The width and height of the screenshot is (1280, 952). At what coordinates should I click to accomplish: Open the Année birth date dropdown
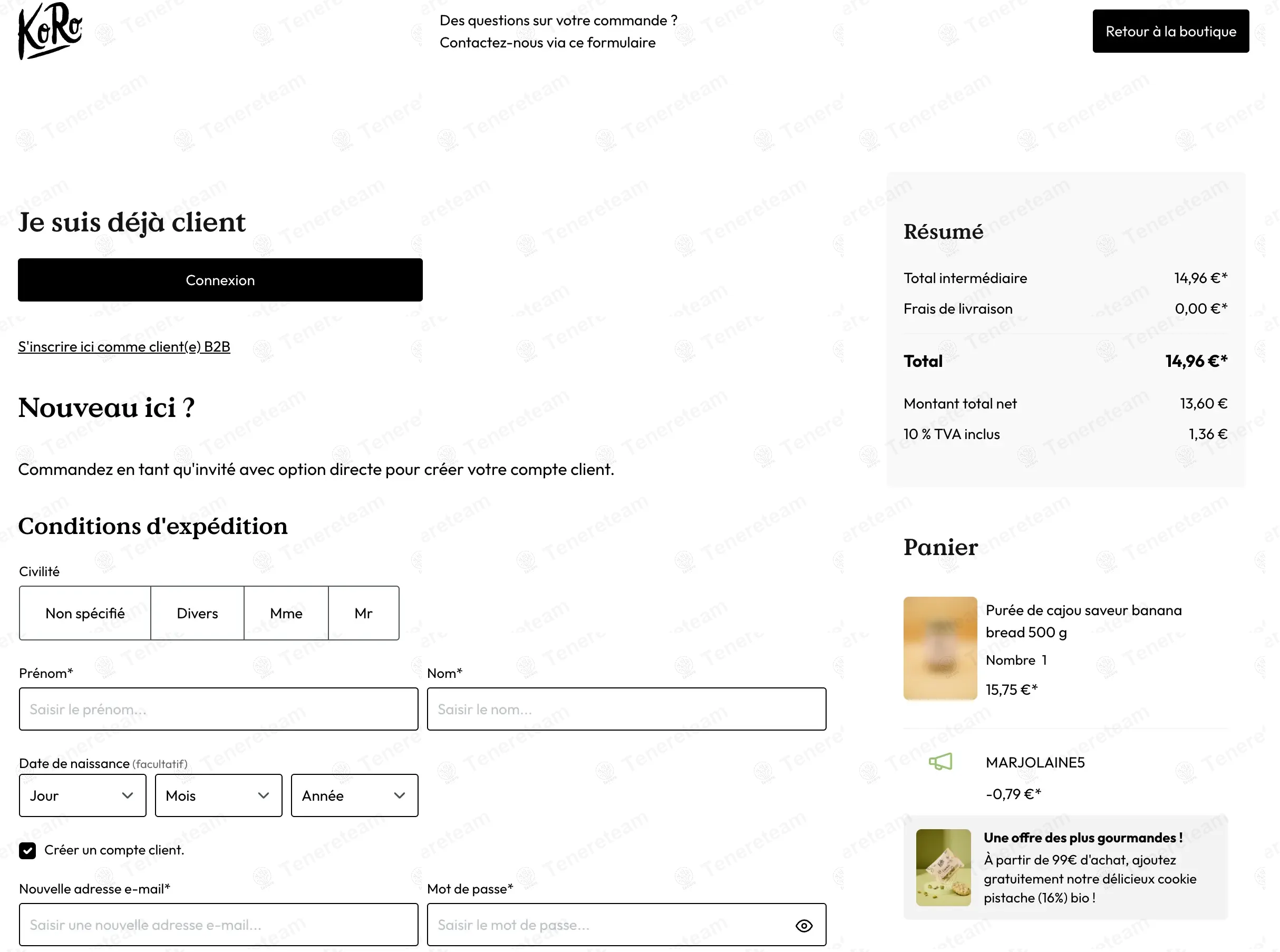coord(354,795)
